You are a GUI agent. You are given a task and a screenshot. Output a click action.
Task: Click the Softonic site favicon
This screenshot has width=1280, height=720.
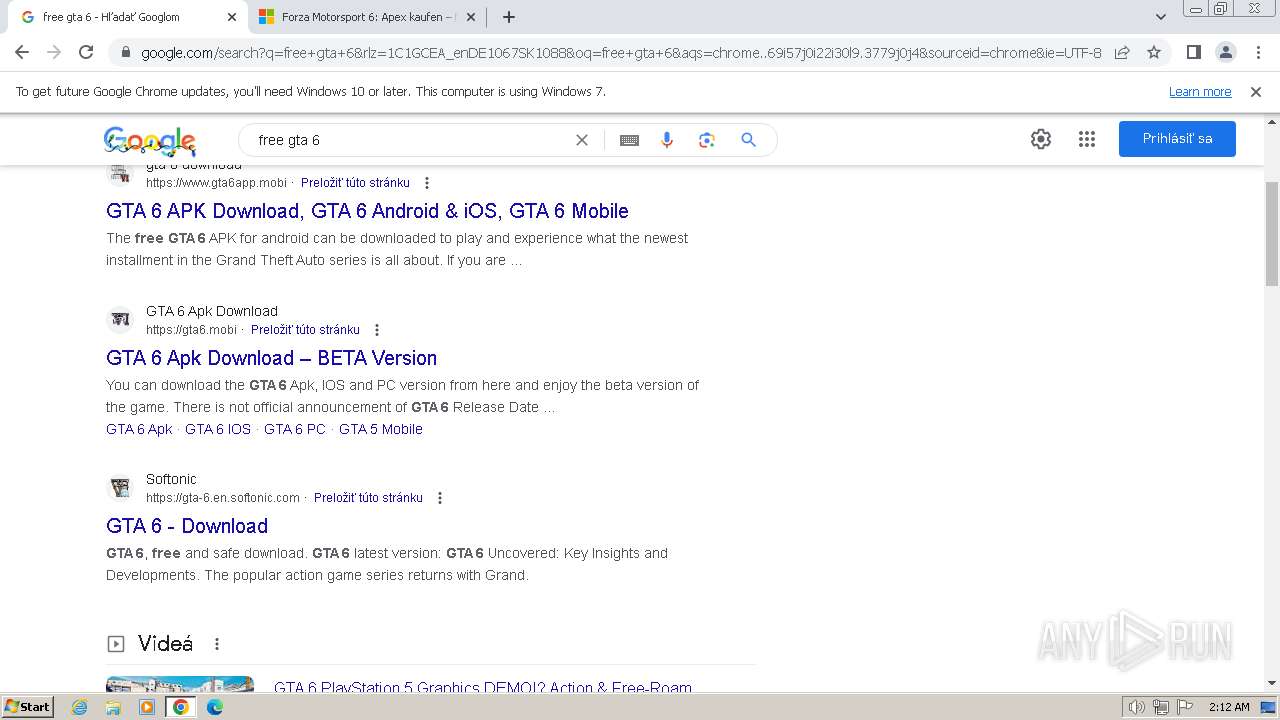click(120, 488)
